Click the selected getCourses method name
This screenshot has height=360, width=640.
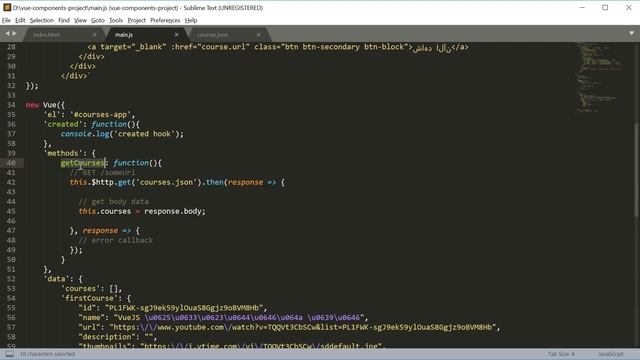click(83, 163)
